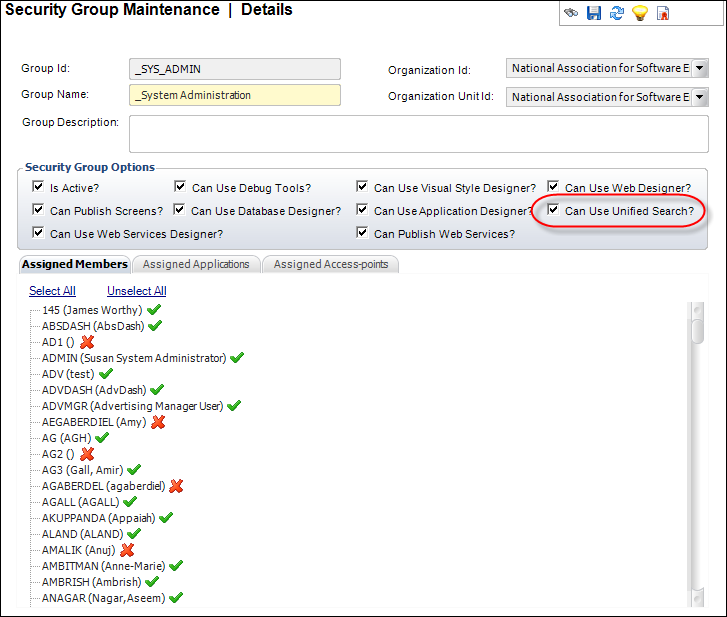Image resolution: width=727 pixels, height=617 pixels.
Task: Click the Group Name input field
Action: click(x=235, y=95)
